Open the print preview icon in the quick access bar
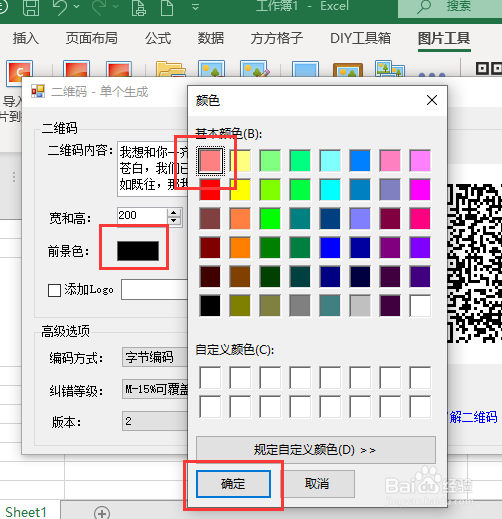The height and width of the screenshot is (519, 502). pyautogui.click(x=139, y=7)
